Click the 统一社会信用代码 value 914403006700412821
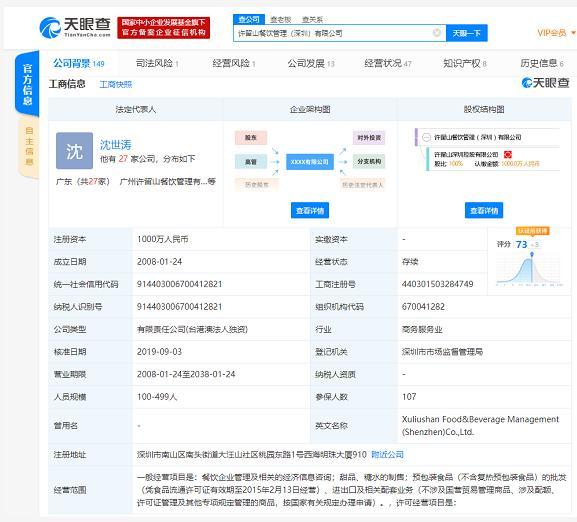The height and width of the screenshot is (522, 577). point(180,284)
